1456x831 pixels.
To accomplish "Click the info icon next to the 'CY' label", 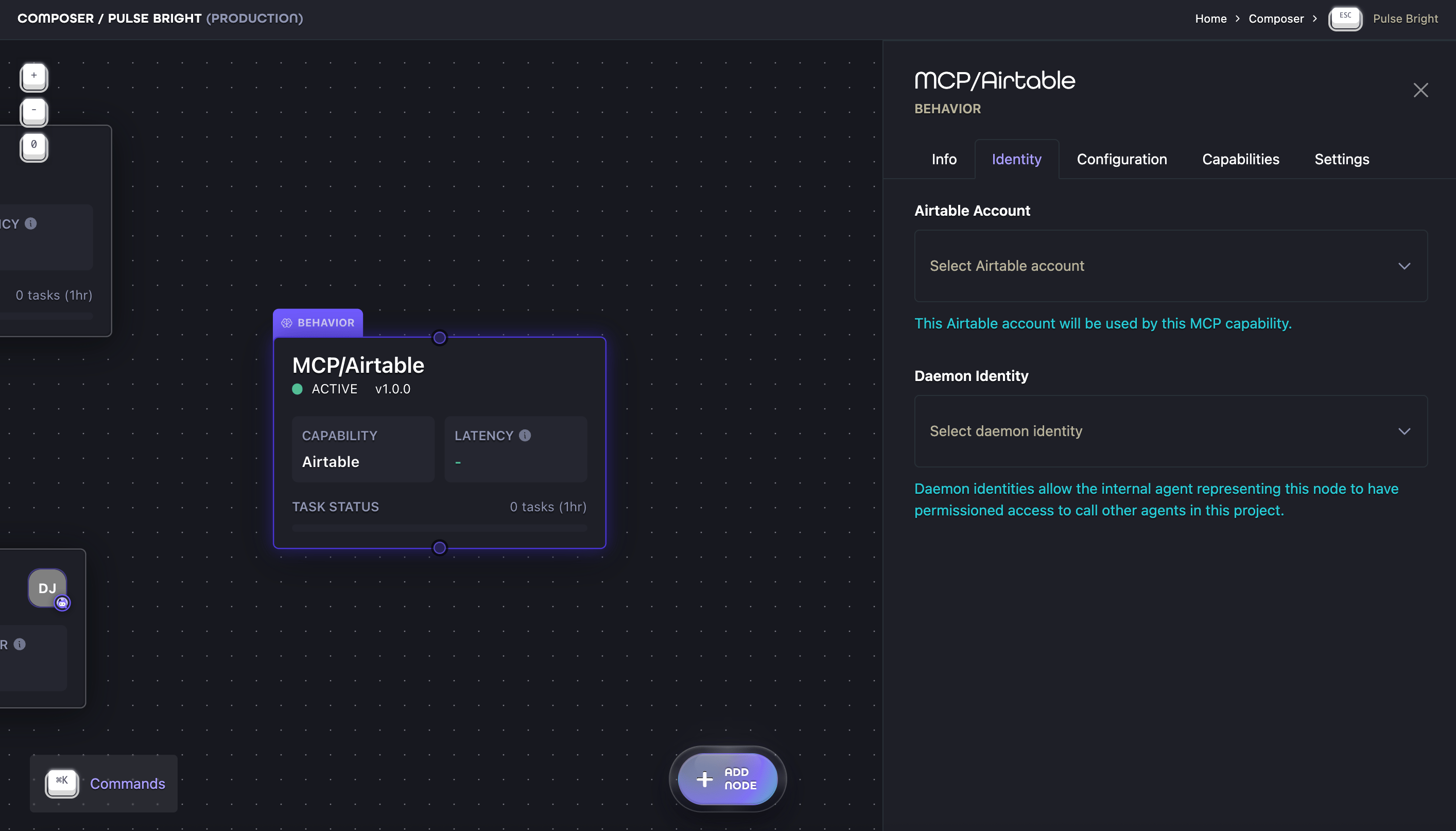I will point(31,224).
